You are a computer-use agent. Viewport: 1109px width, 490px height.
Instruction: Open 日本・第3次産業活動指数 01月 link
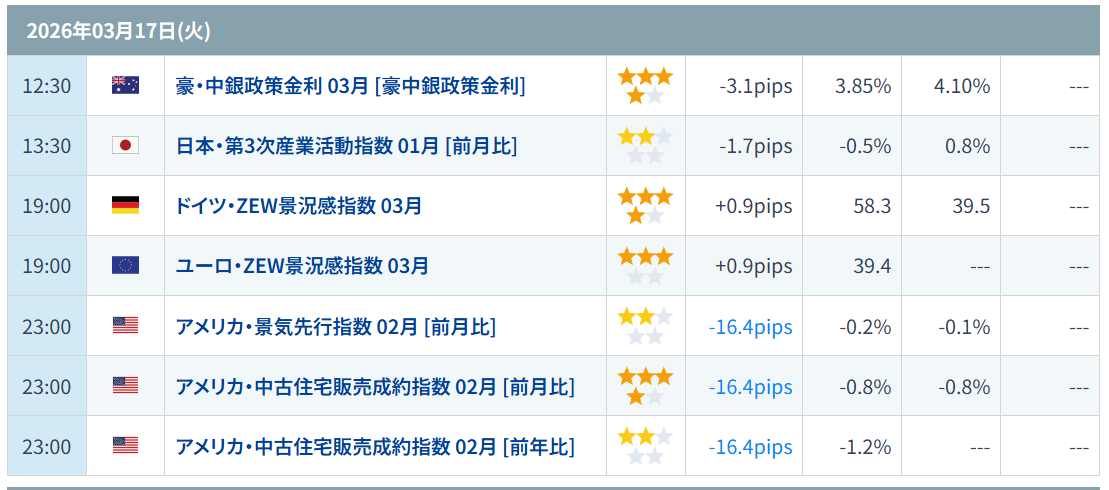346,146
